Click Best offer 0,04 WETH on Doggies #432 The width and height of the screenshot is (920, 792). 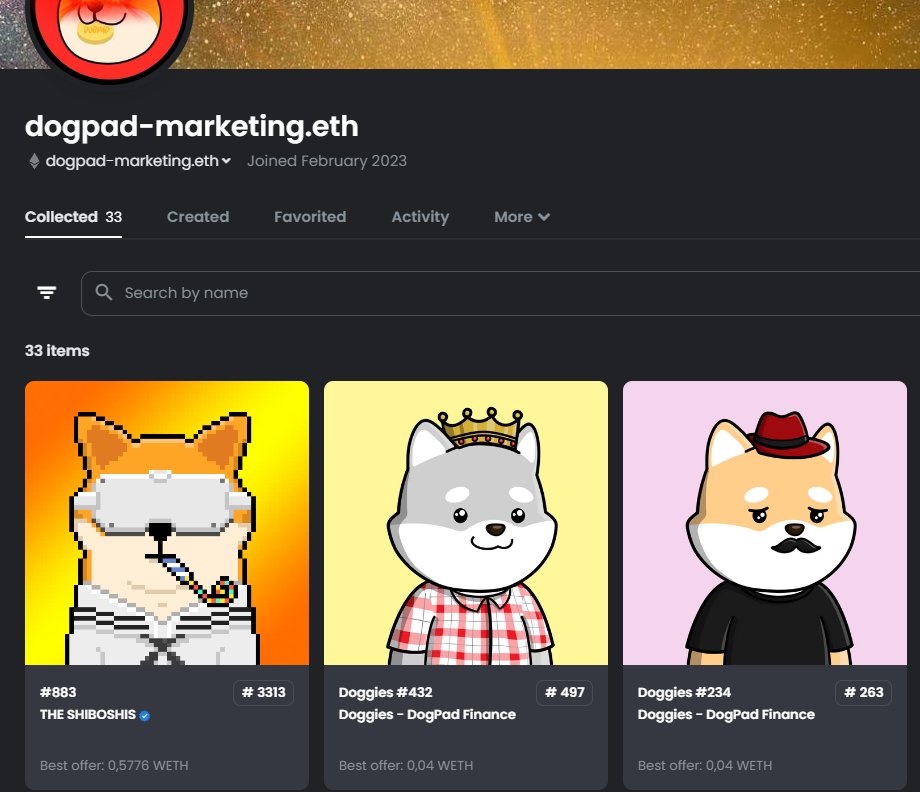tap(406, 766)
